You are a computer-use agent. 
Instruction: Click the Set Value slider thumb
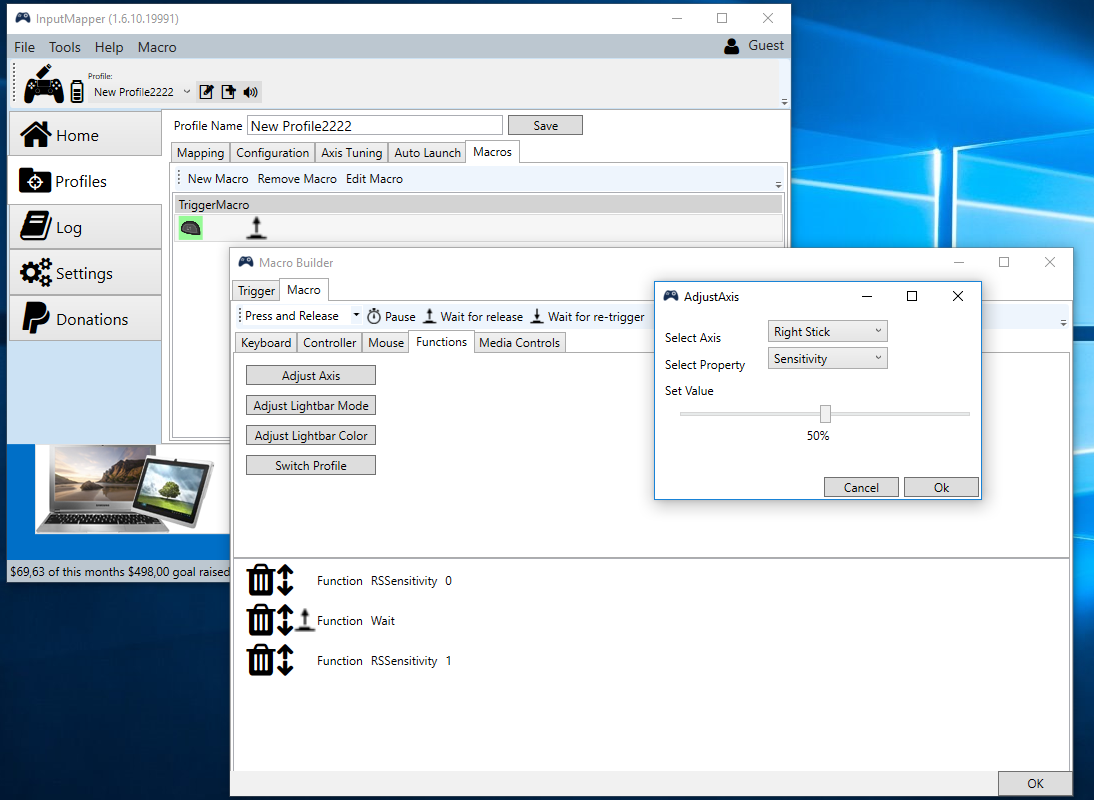(x=825, y=414)
